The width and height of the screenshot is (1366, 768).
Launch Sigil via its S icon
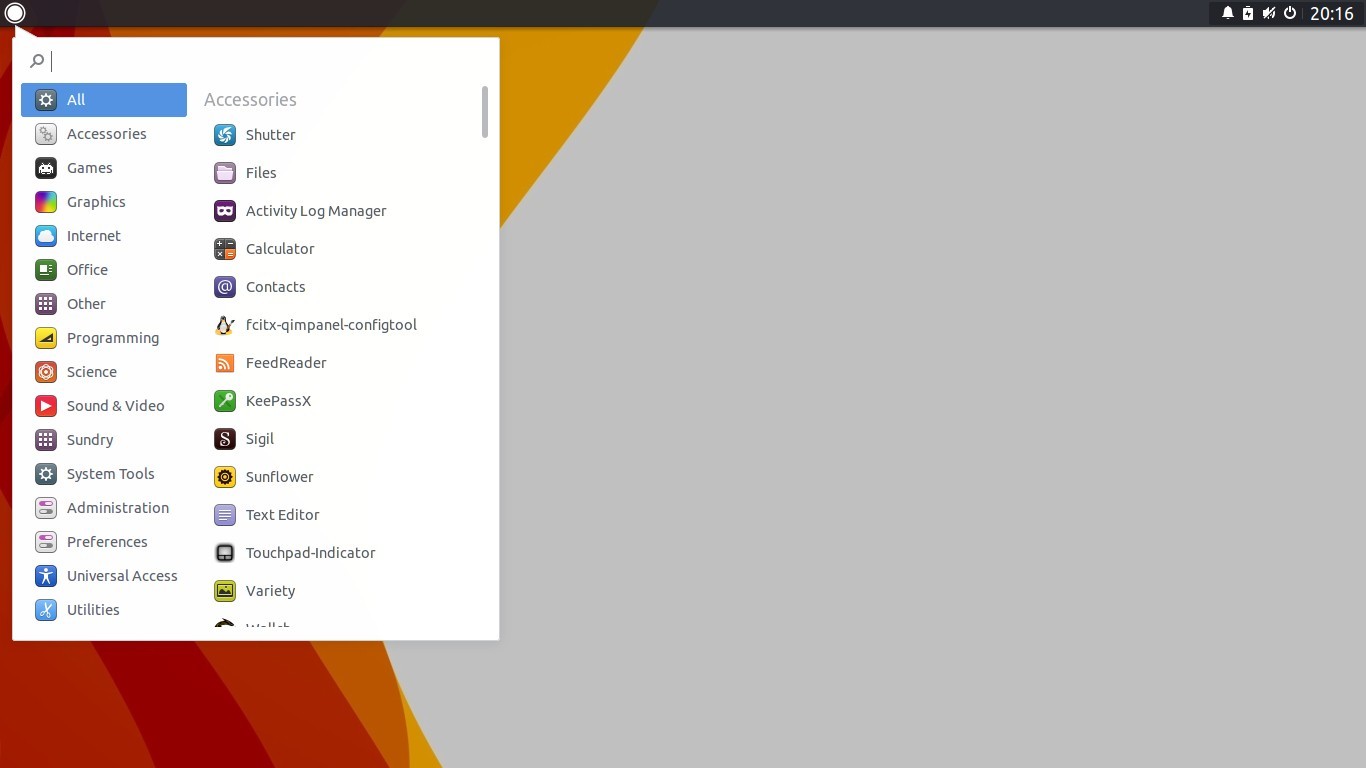click(x=225, y=439)
